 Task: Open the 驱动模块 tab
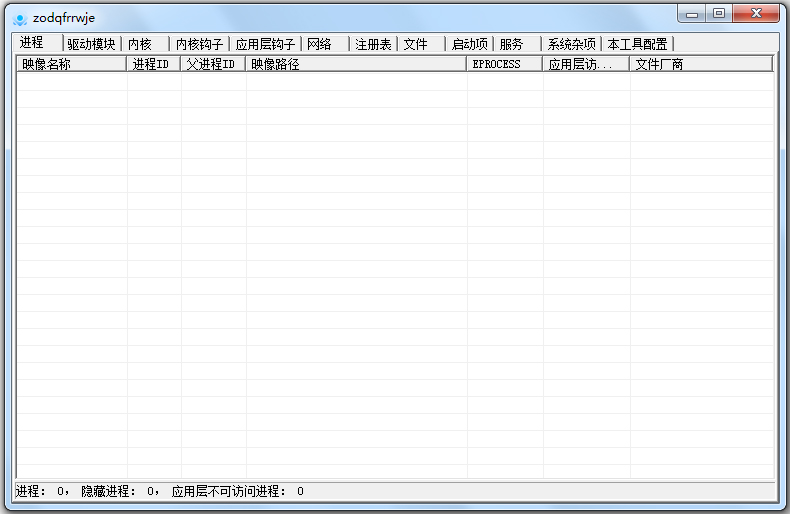pos(91,44)
